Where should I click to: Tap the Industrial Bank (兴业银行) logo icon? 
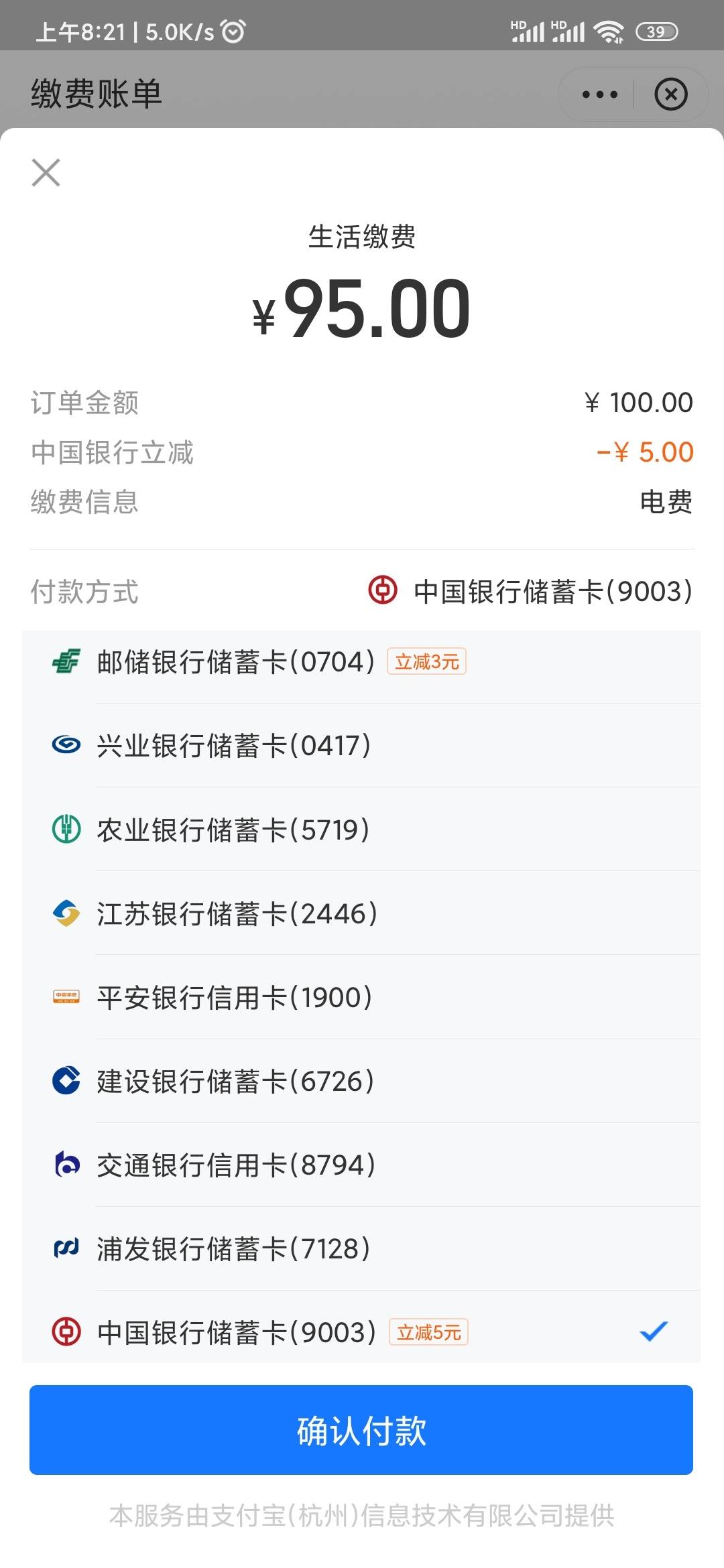66,745
